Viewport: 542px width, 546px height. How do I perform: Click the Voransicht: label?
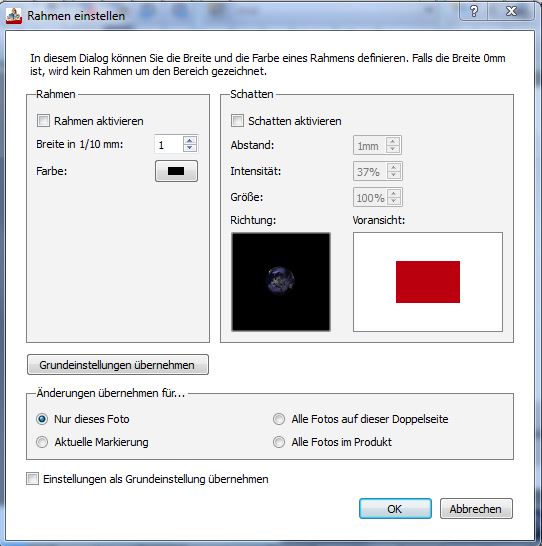point(379,220)
